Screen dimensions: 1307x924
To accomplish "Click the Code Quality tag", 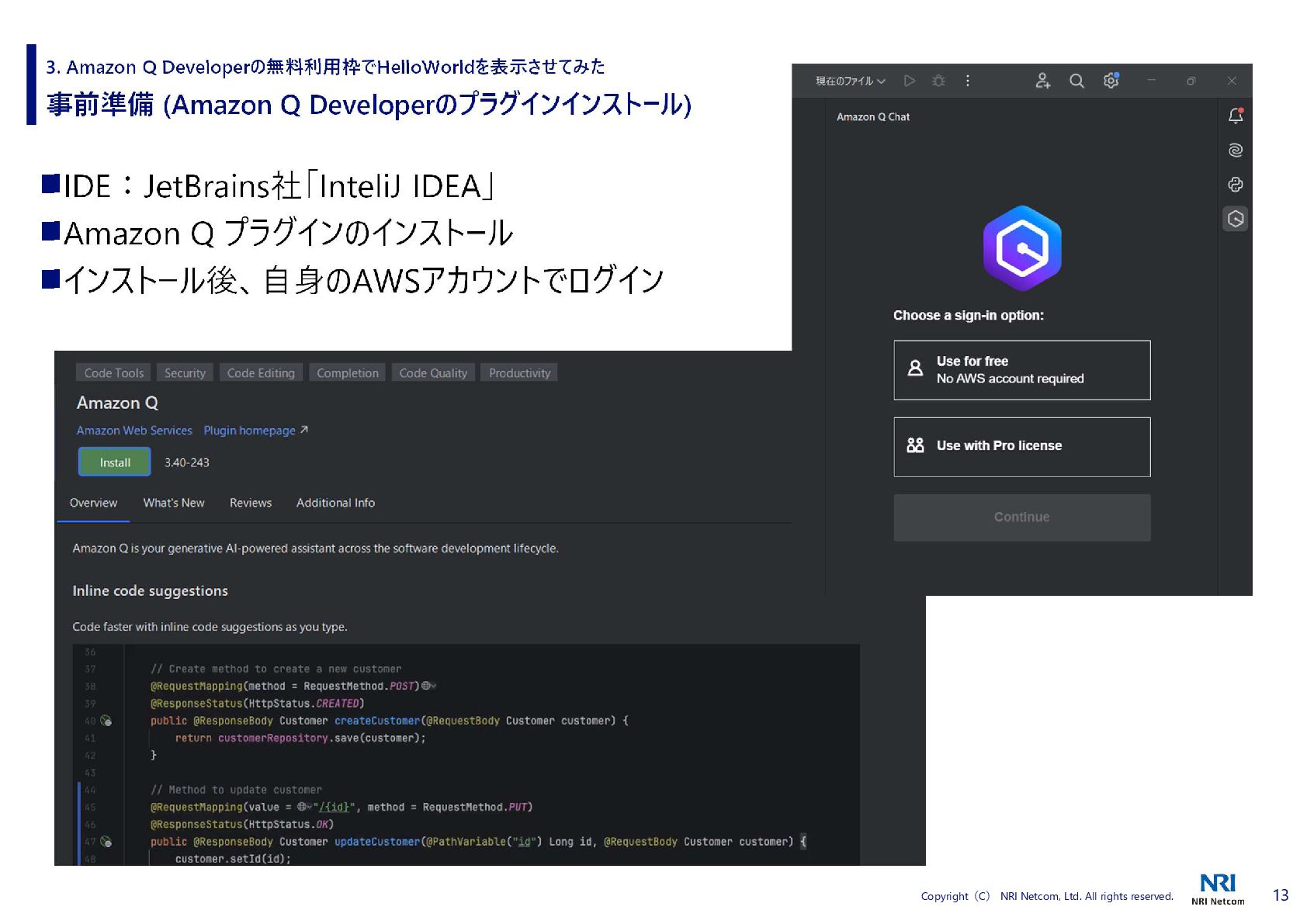I will coord(433,373).
